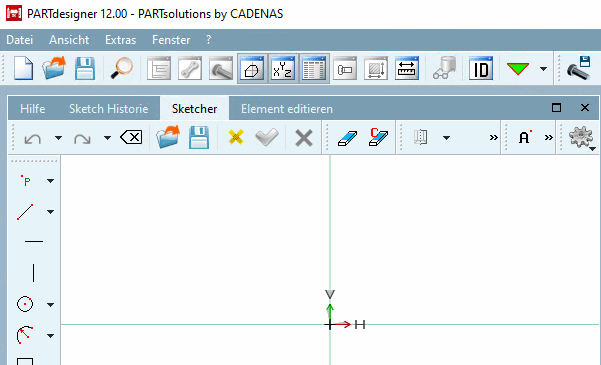Image resolution: width=601 pixels, height=365 pixels.
Task: Click the mirror sketch icon
Action: click(420, 137)
